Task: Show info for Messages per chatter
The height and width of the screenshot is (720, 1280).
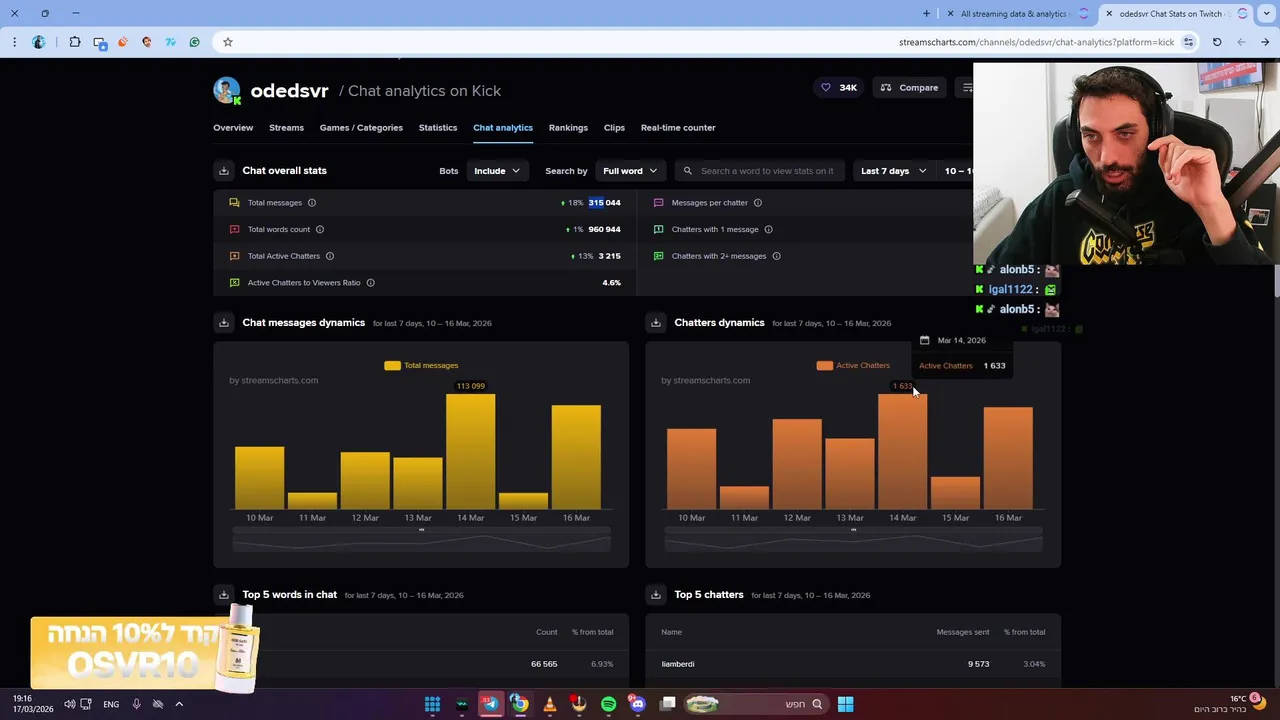Action: (758, 203)
